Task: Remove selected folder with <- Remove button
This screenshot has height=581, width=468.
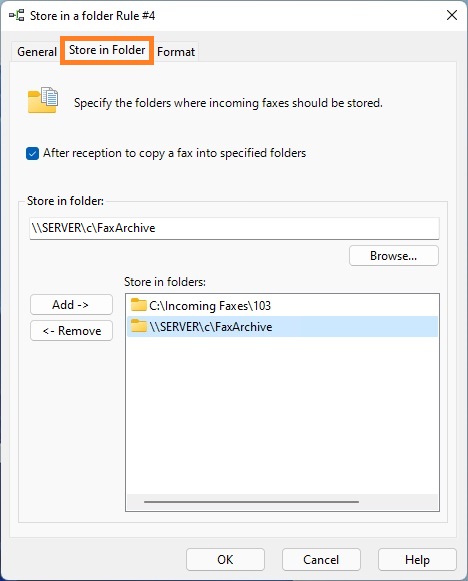Action: coord(71,331)
